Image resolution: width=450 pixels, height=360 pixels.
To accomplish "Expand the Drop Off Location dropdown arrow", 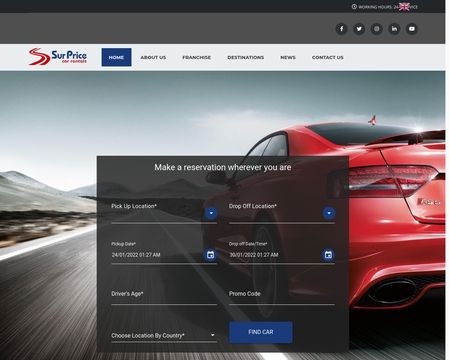I will pos(329,213).
